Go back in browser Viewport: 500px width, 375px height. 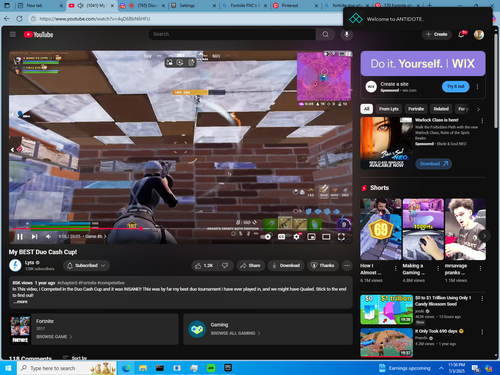(7, 19)
